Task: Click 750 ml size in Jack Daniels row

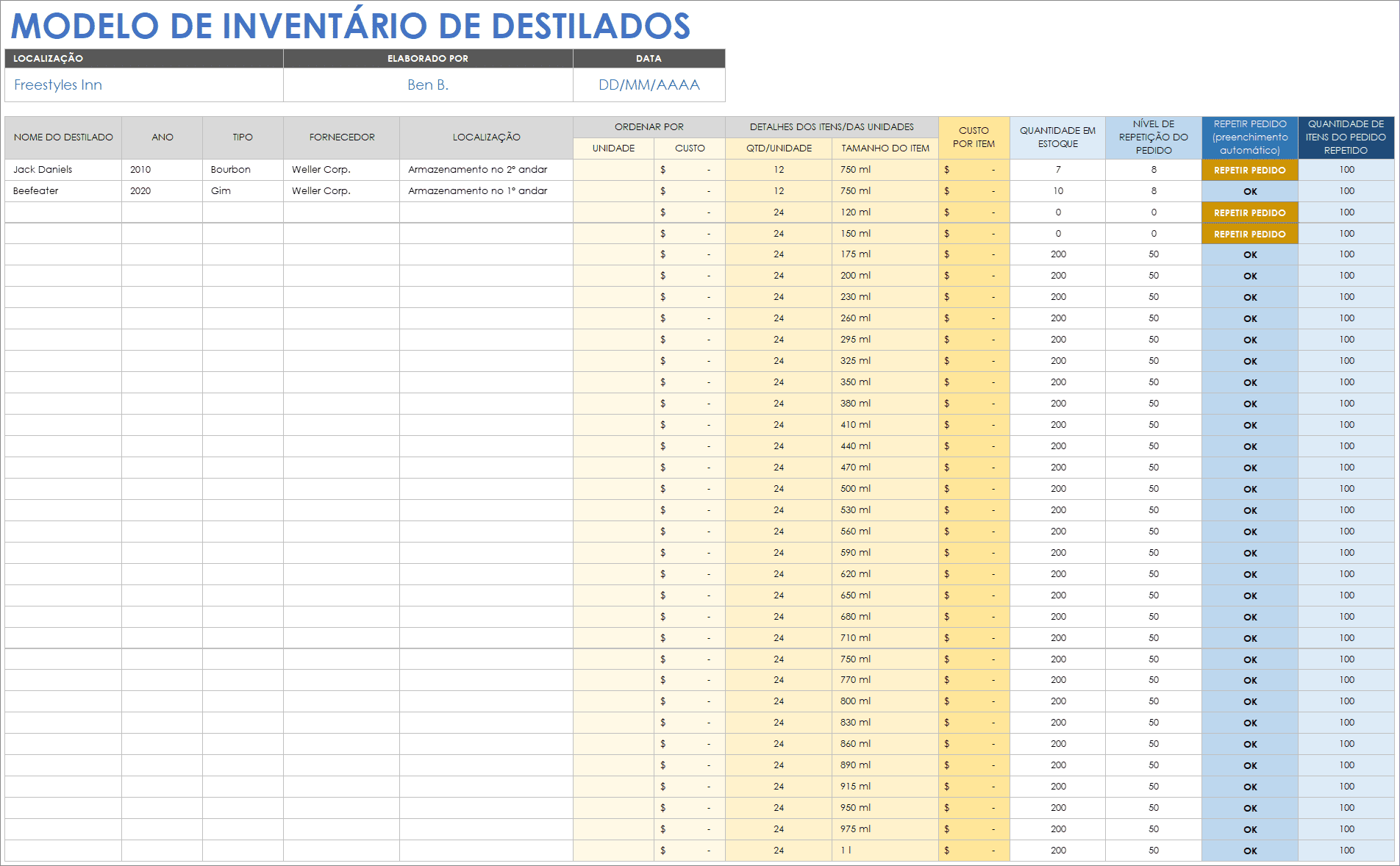Action: [885, 170]
